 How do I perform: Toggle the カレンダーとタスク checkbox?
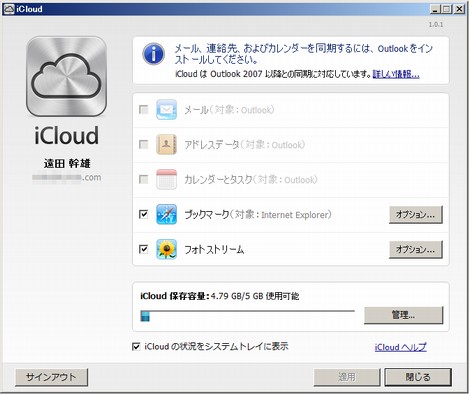tap(144, 179)
